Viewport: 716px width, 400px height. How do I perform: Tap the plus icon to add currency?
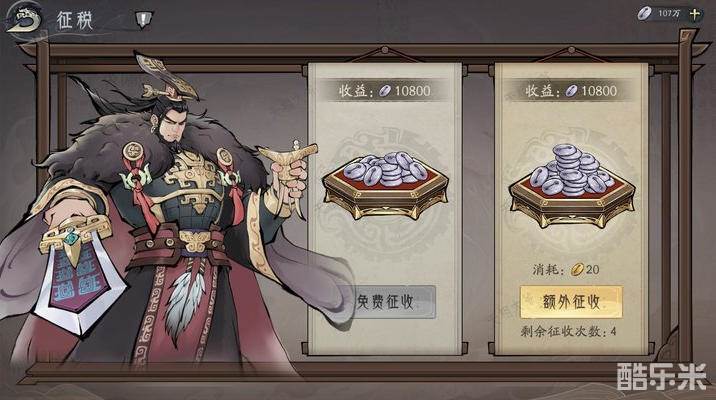[695, 14]
